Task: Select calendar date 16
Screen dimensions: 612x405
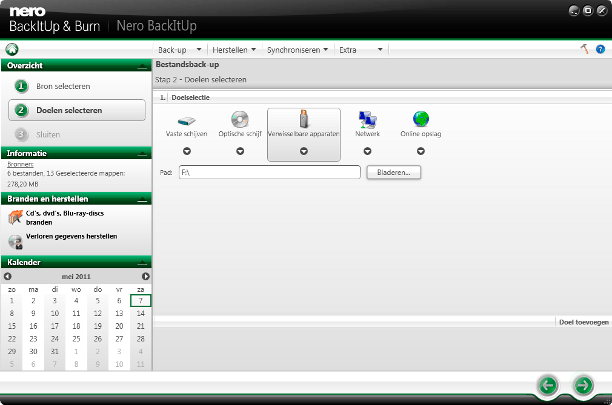Action: click(x=33, y=326)
